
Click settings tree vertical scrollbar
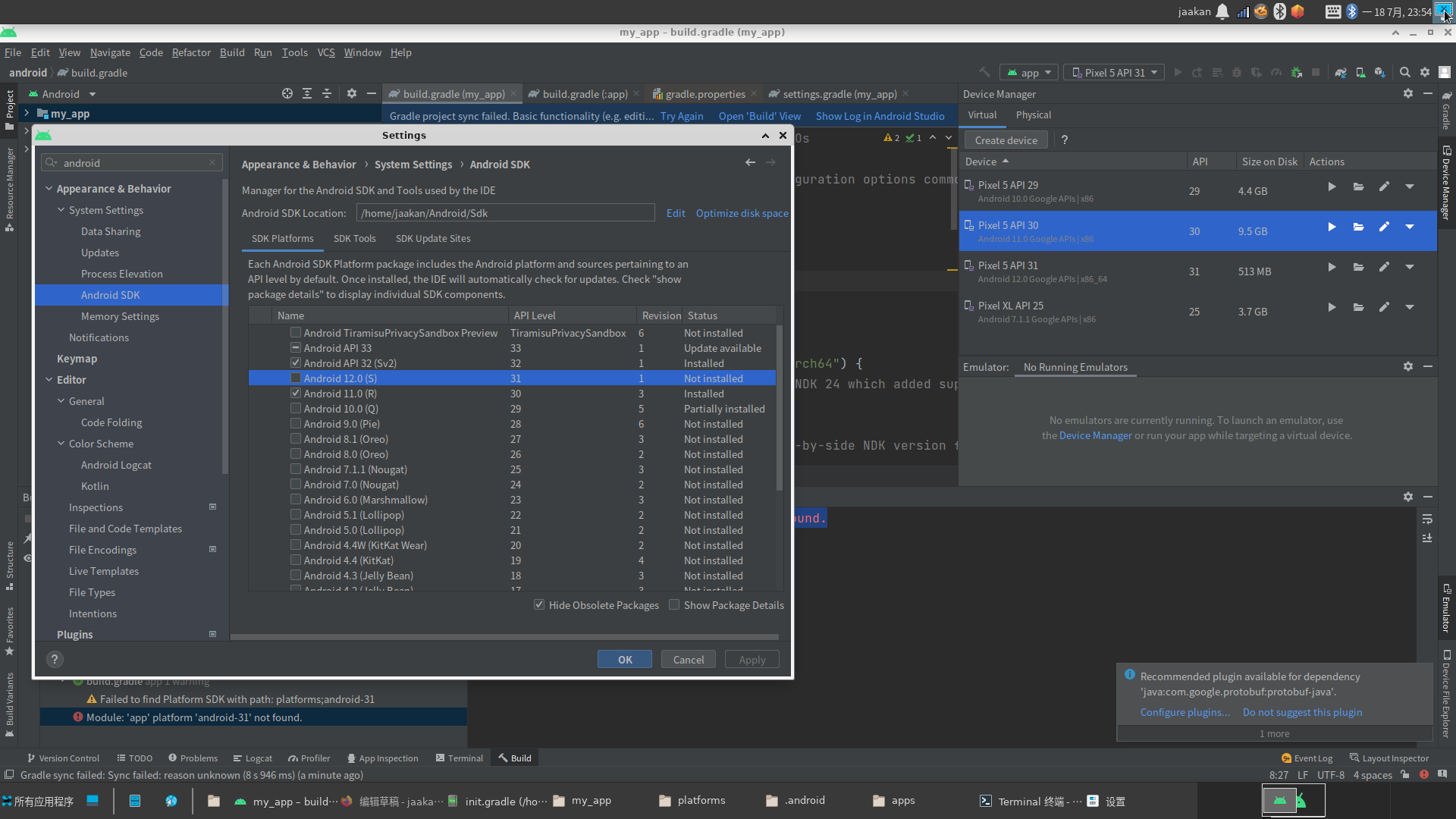pos(225,326)
